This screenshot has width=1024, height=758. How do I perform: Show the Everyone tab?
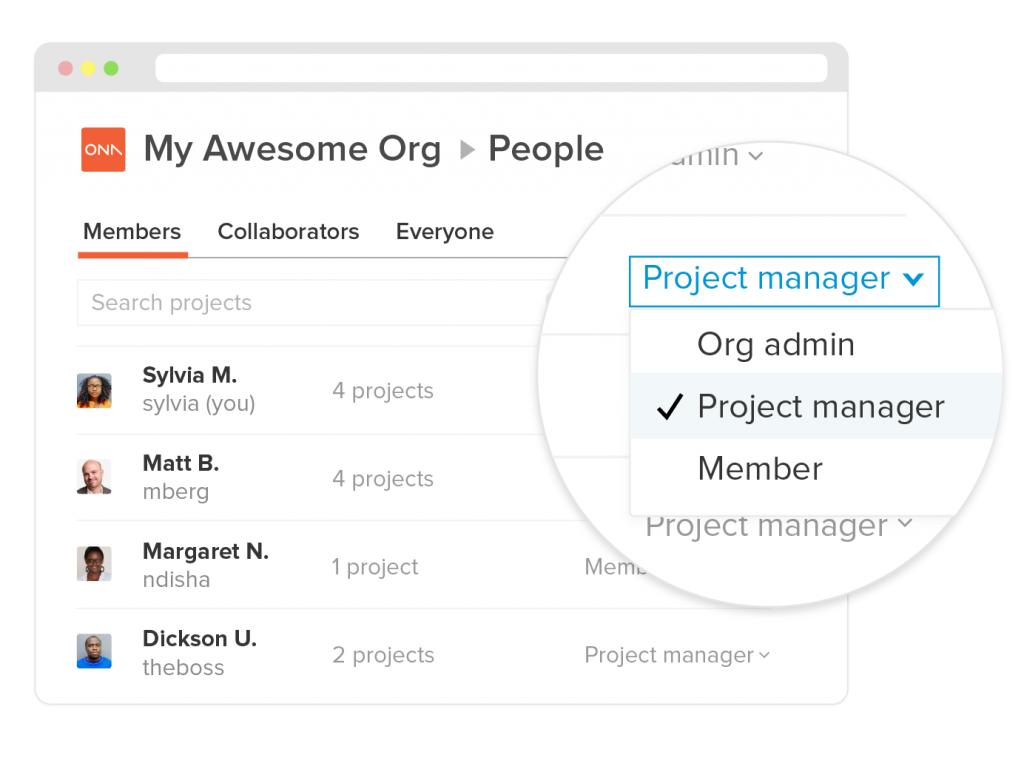(445, 232)
